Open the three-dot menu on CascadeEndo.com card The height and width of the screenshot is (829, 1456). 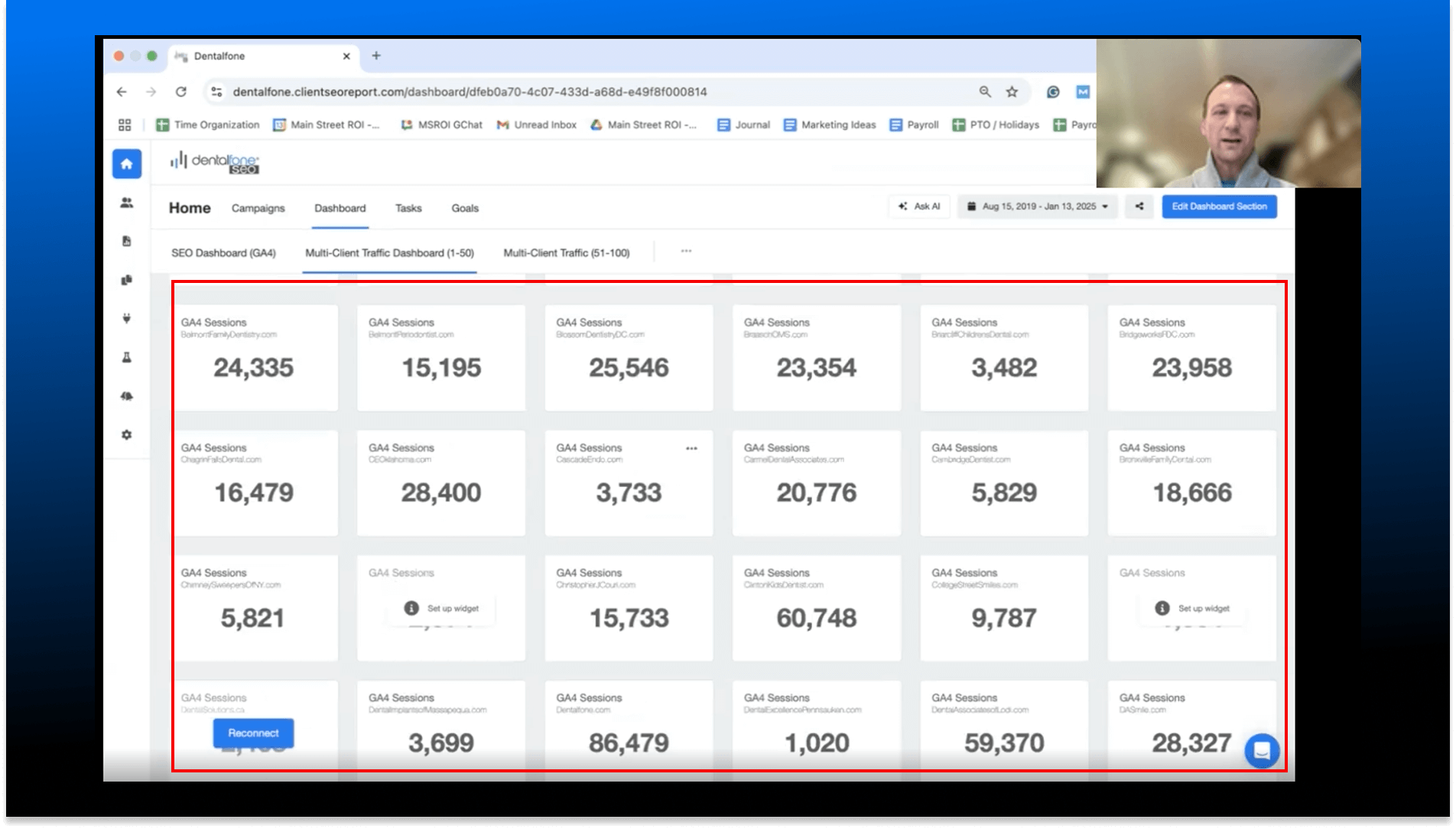(x=691, y=449)
